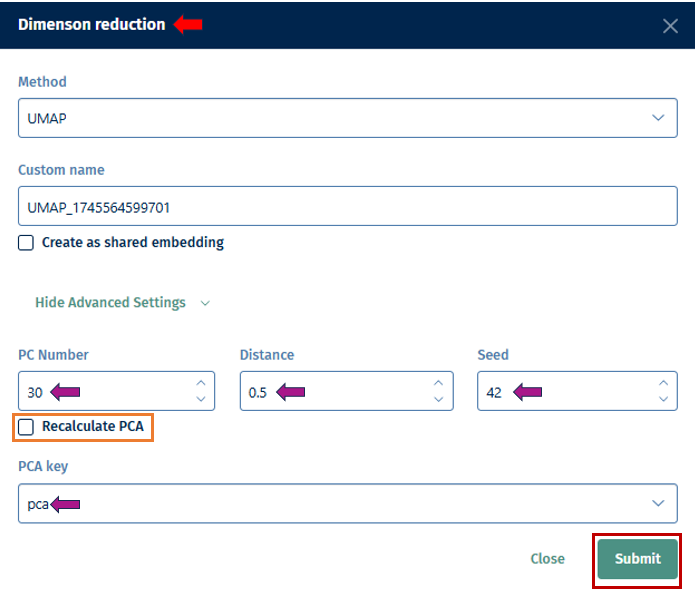This screenshot has width=695, height=594.
Task: Submit the dimension reduction settings
Action: 637,559
